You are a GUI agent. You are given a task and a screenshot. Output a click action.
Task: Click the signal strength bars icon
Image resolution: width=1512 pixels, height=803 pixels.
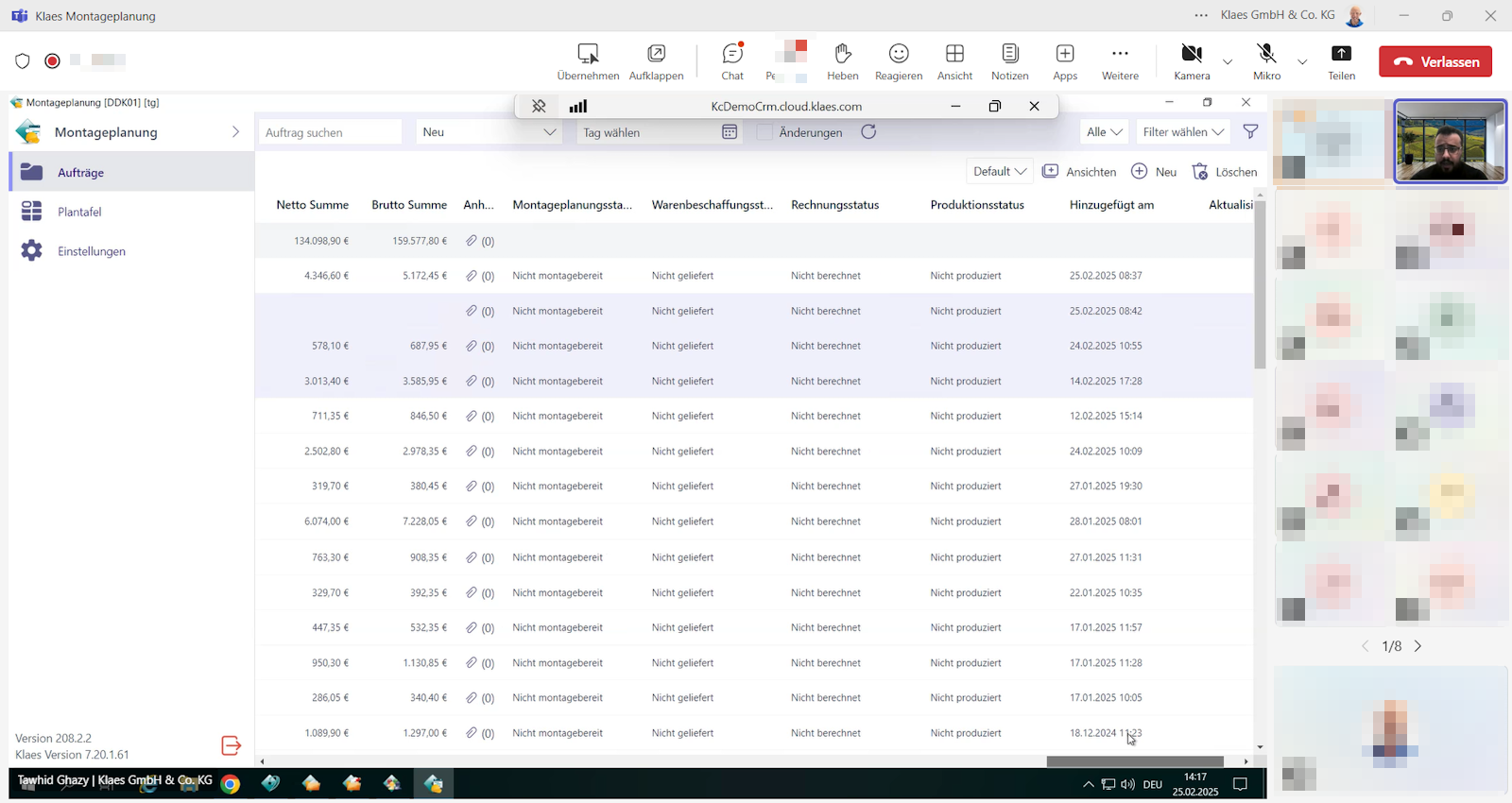[578, 106]
